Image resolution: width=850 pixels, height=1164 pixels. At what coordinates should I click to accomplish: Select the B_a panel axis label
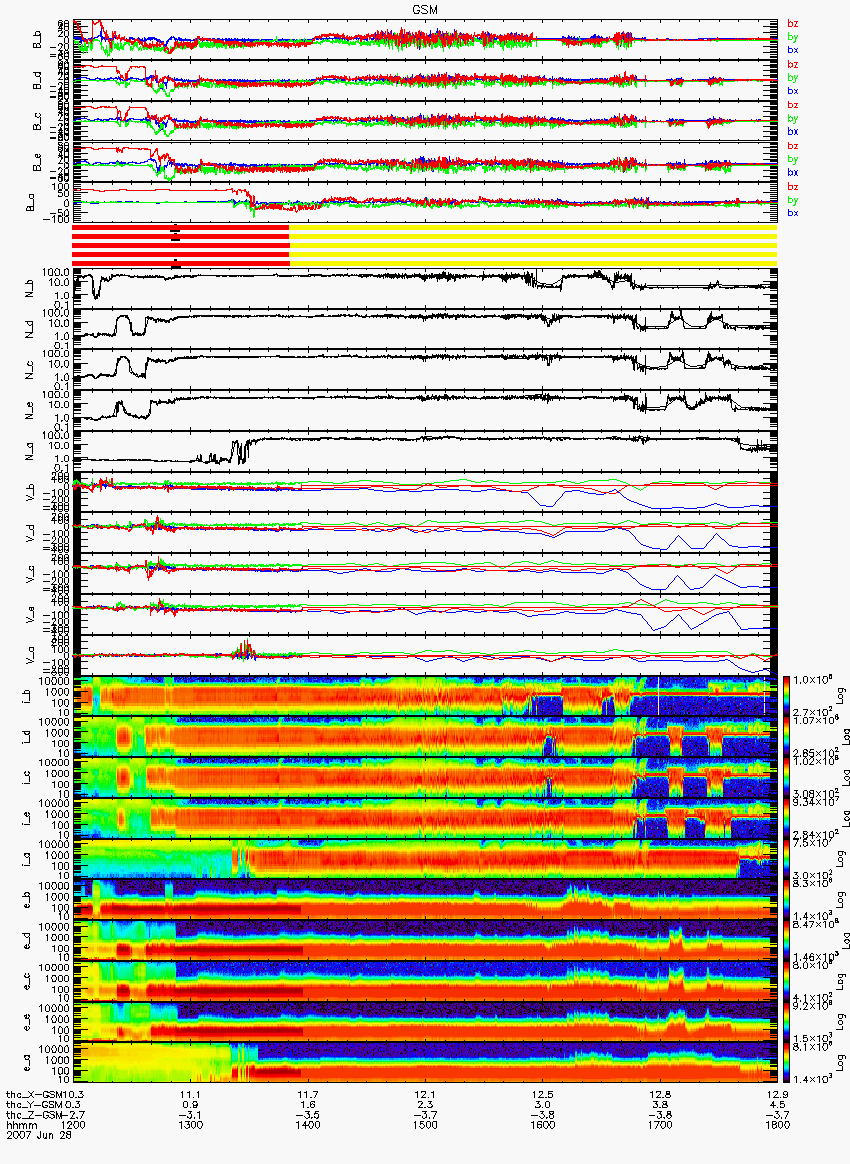(30, 202)
